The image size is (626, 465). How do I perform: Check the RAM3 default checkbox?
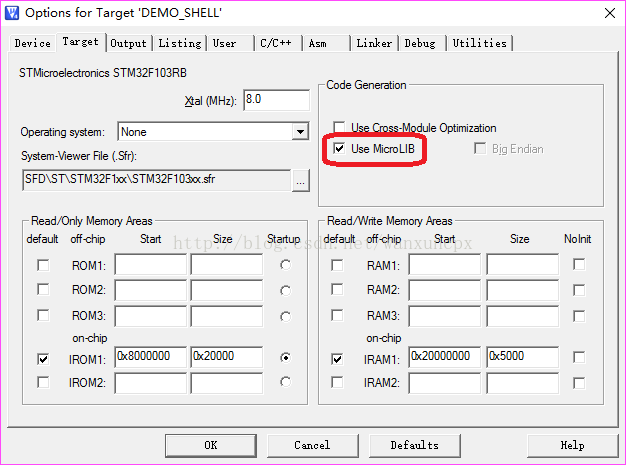point(337,315)
